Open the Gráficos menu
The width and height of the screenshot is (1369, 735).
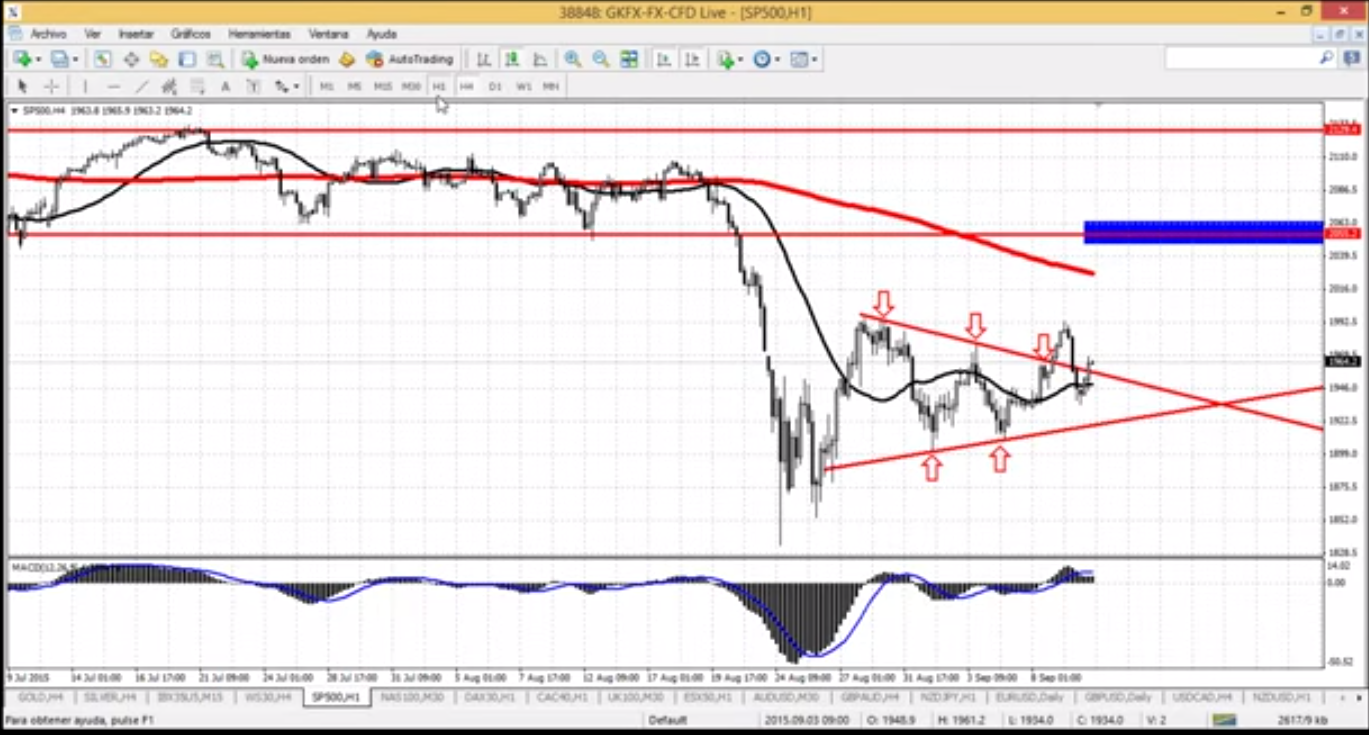191,34
